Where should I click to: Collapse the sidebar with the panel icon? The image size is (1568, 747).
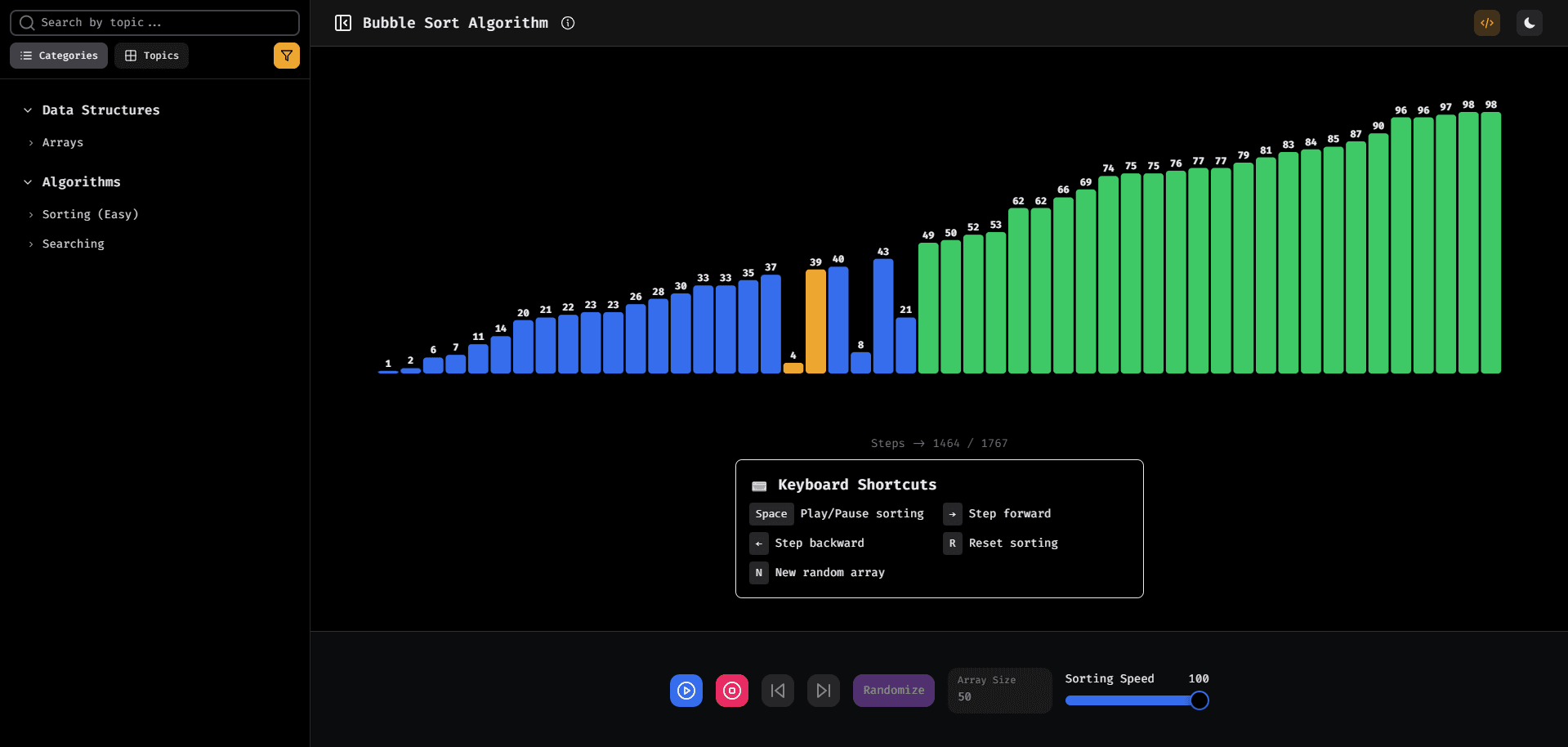click(342, 23)
